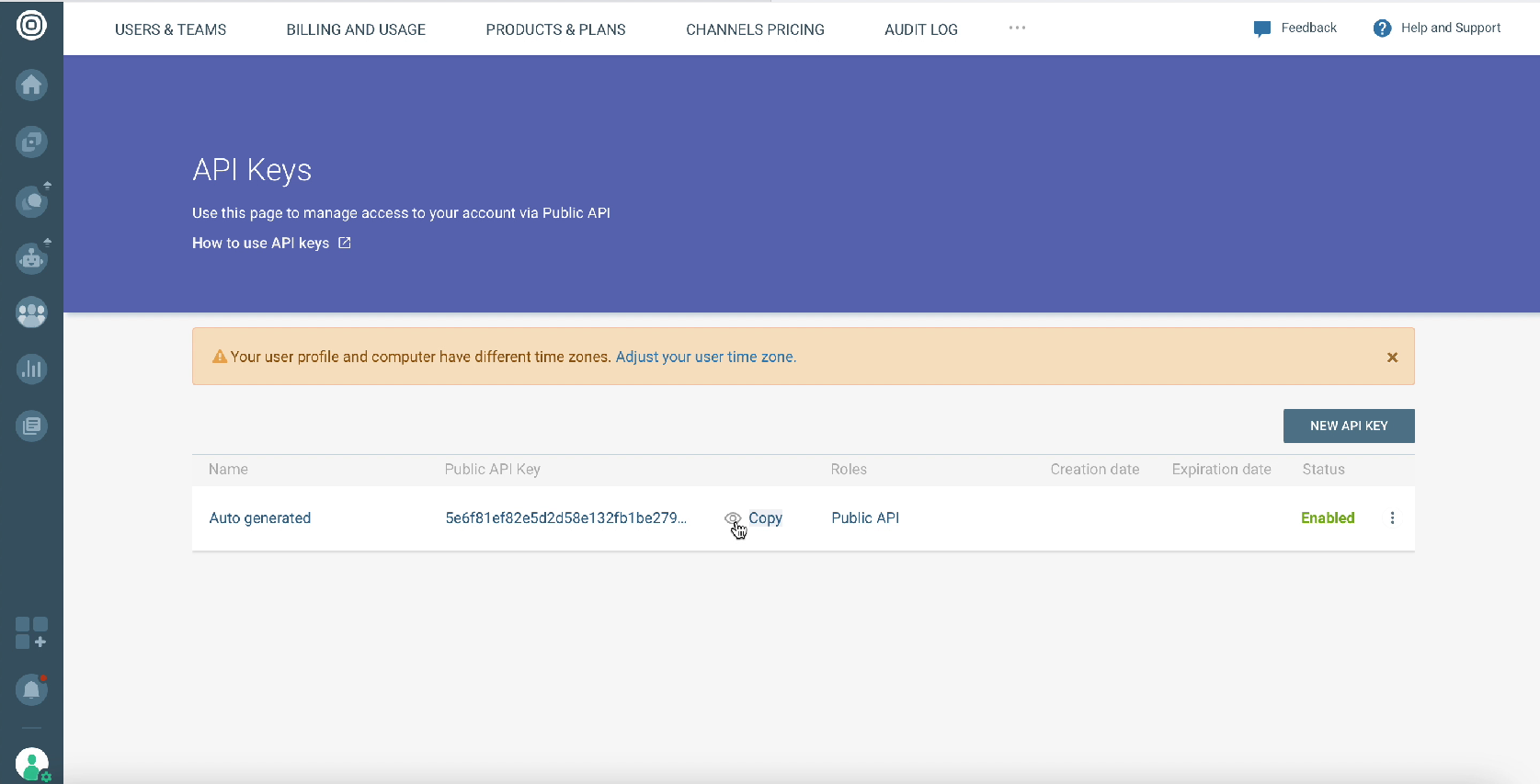Open the user avatar profile icon
The height and width of the screenshot is (784, 1540).
click(32, 764)
